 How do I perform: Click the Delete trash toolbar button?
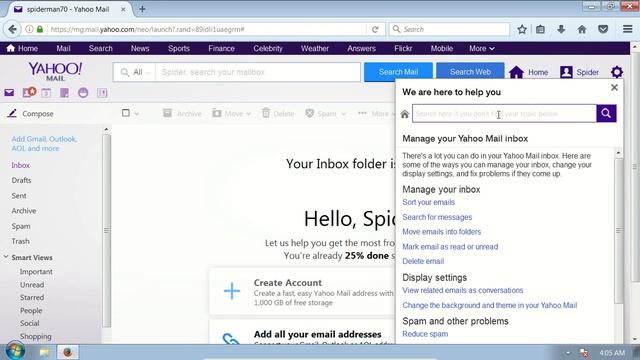coord(278,113)
